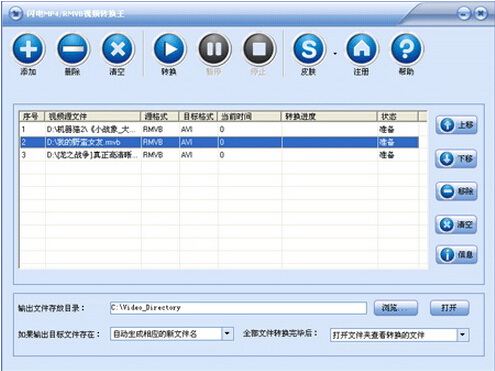Click the 暂停 pause icon

[214, 49]
